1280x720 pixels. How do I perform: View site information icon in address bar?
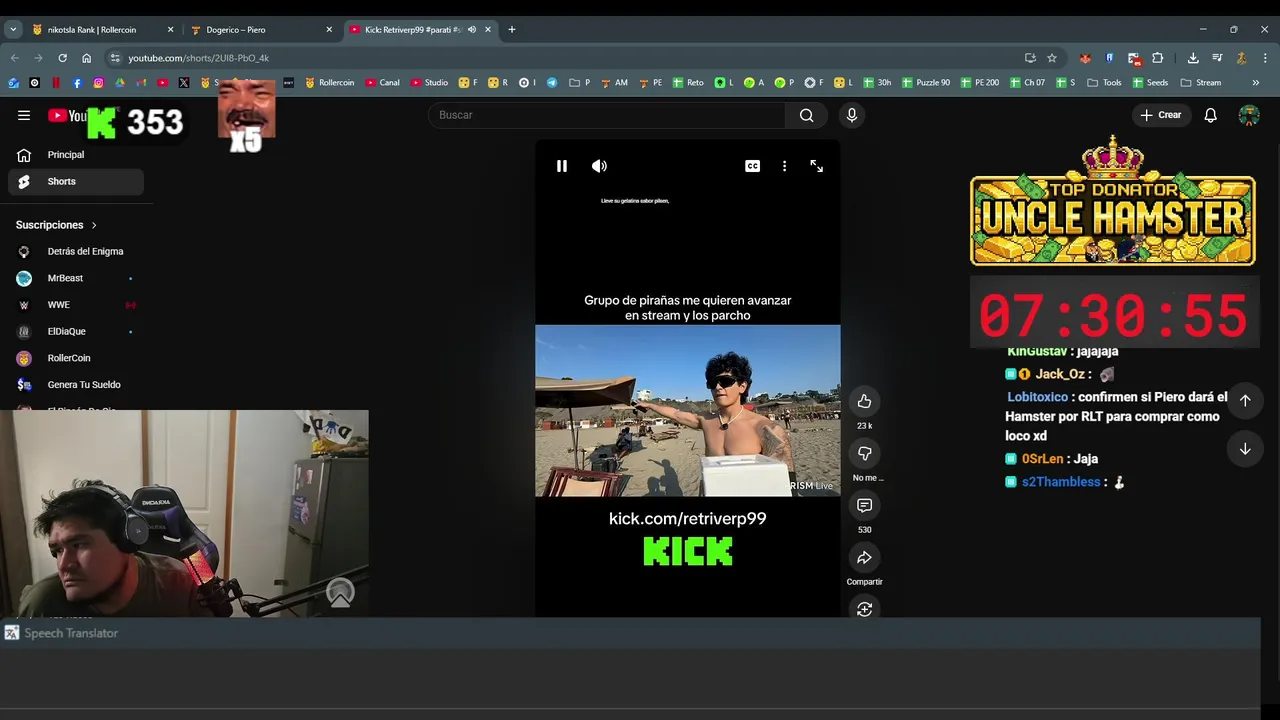coord(115,58)
